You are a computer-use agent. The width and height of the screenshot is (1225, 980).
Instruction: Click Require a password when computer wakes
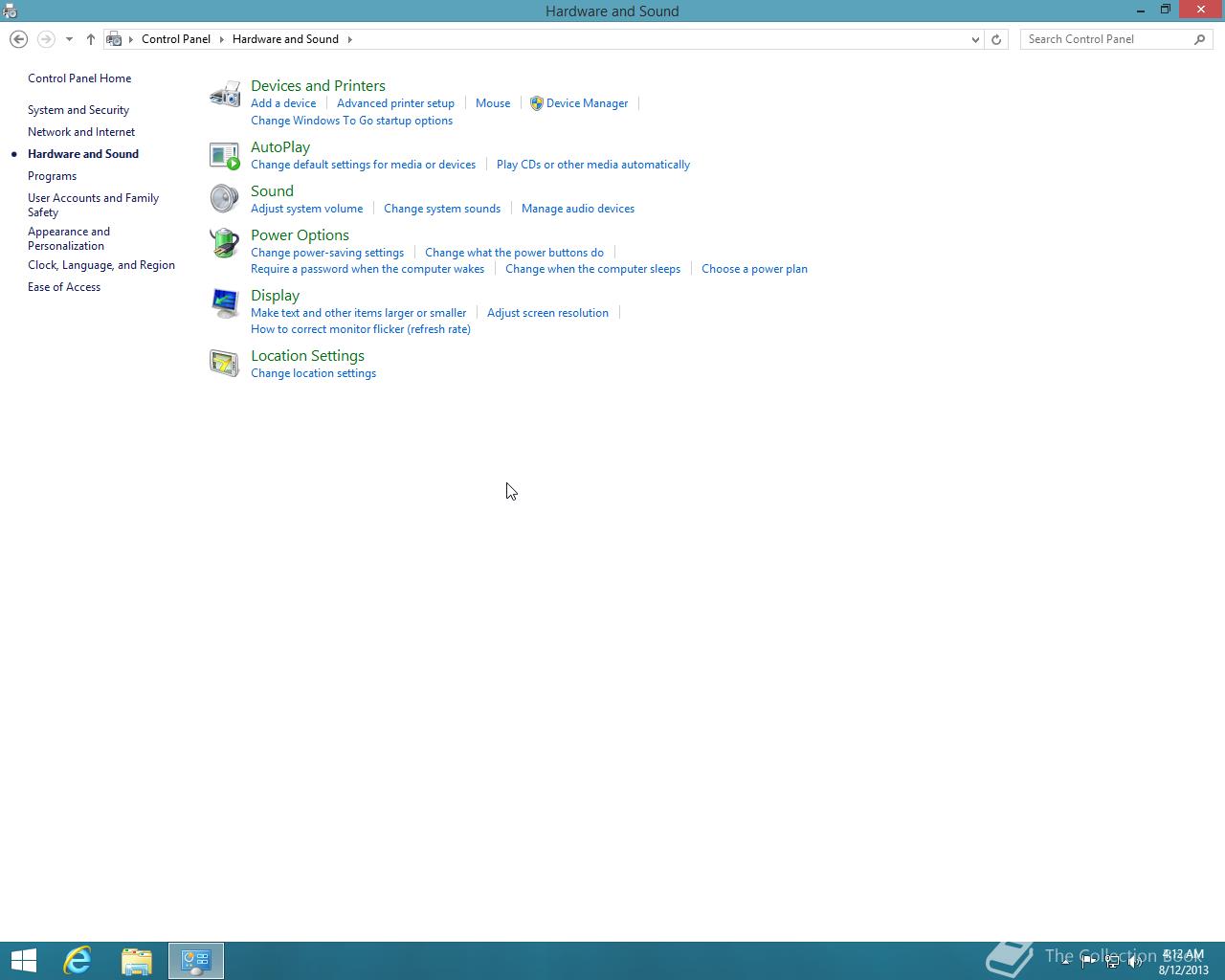pos(367,269)
